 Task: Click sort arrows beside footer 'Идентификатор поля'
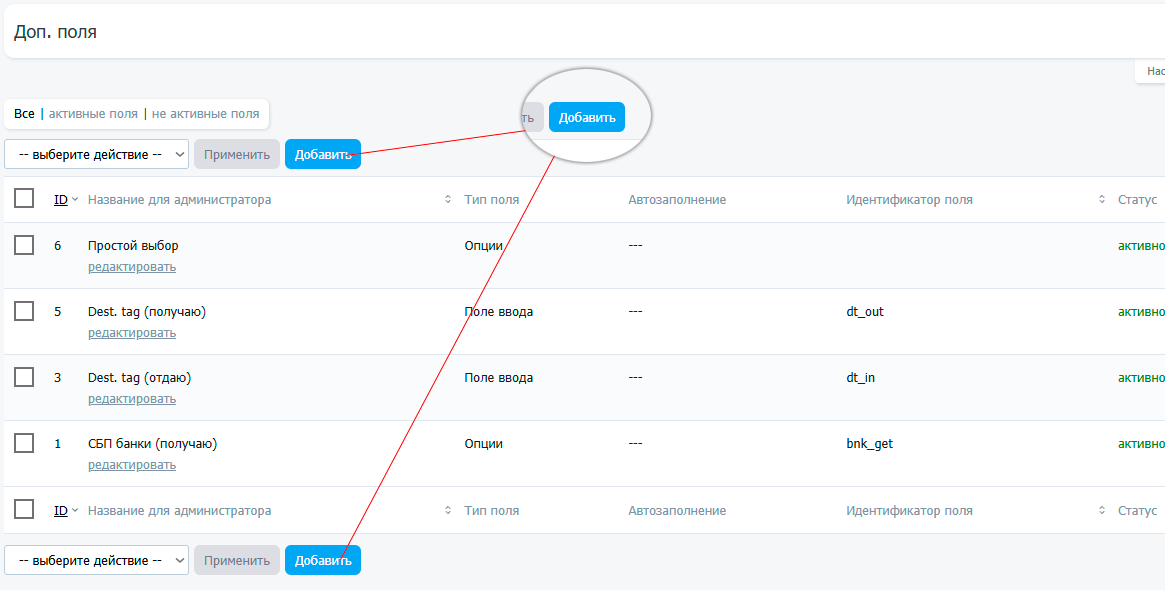point(1102,511)
